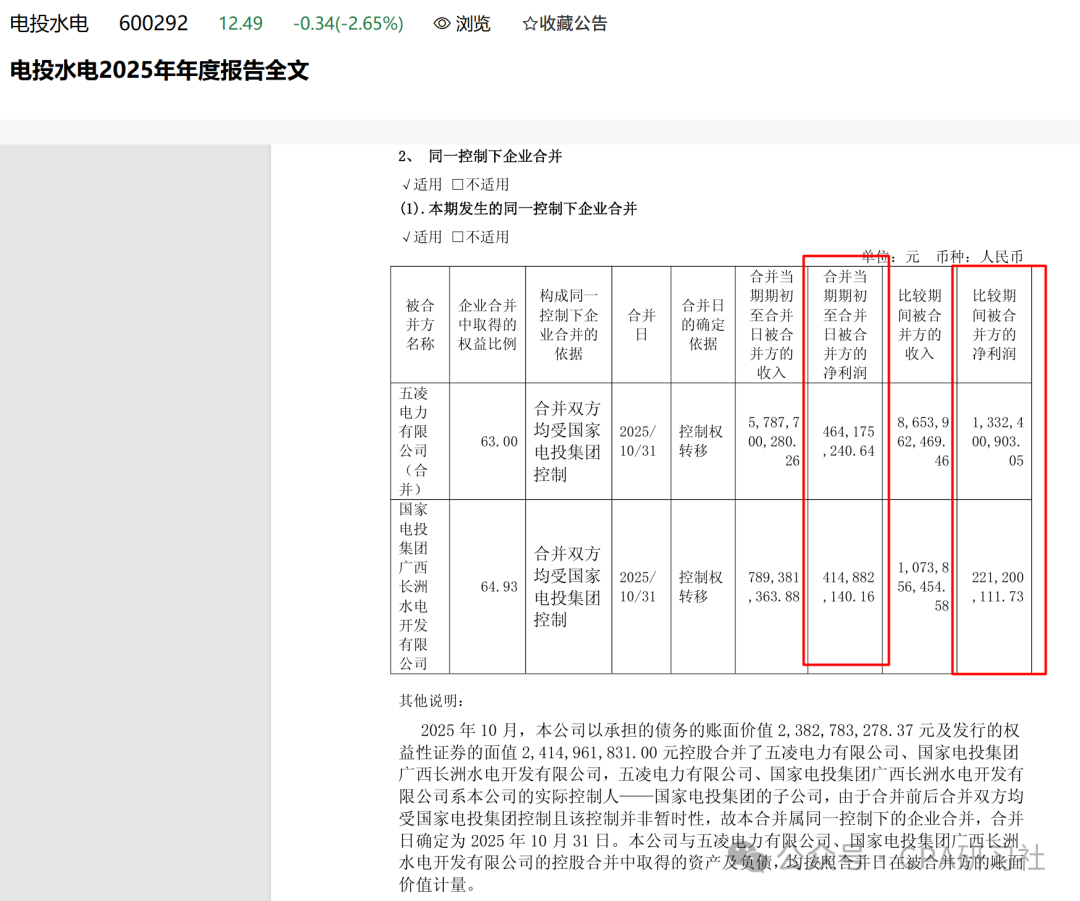Viewport: 1080px width, 901px height.
Task: Click the equity ratio value 64.93
Action: [x=499, y=587]
